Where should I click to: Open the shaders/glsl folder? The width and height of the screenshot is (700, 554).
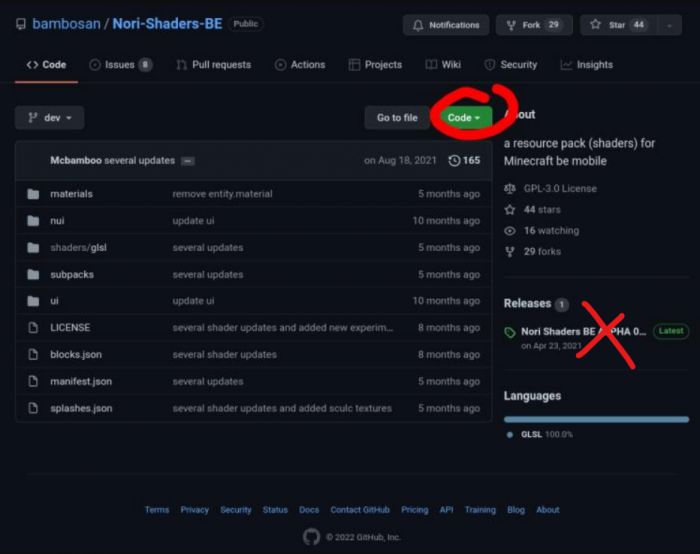coord(79,247)
